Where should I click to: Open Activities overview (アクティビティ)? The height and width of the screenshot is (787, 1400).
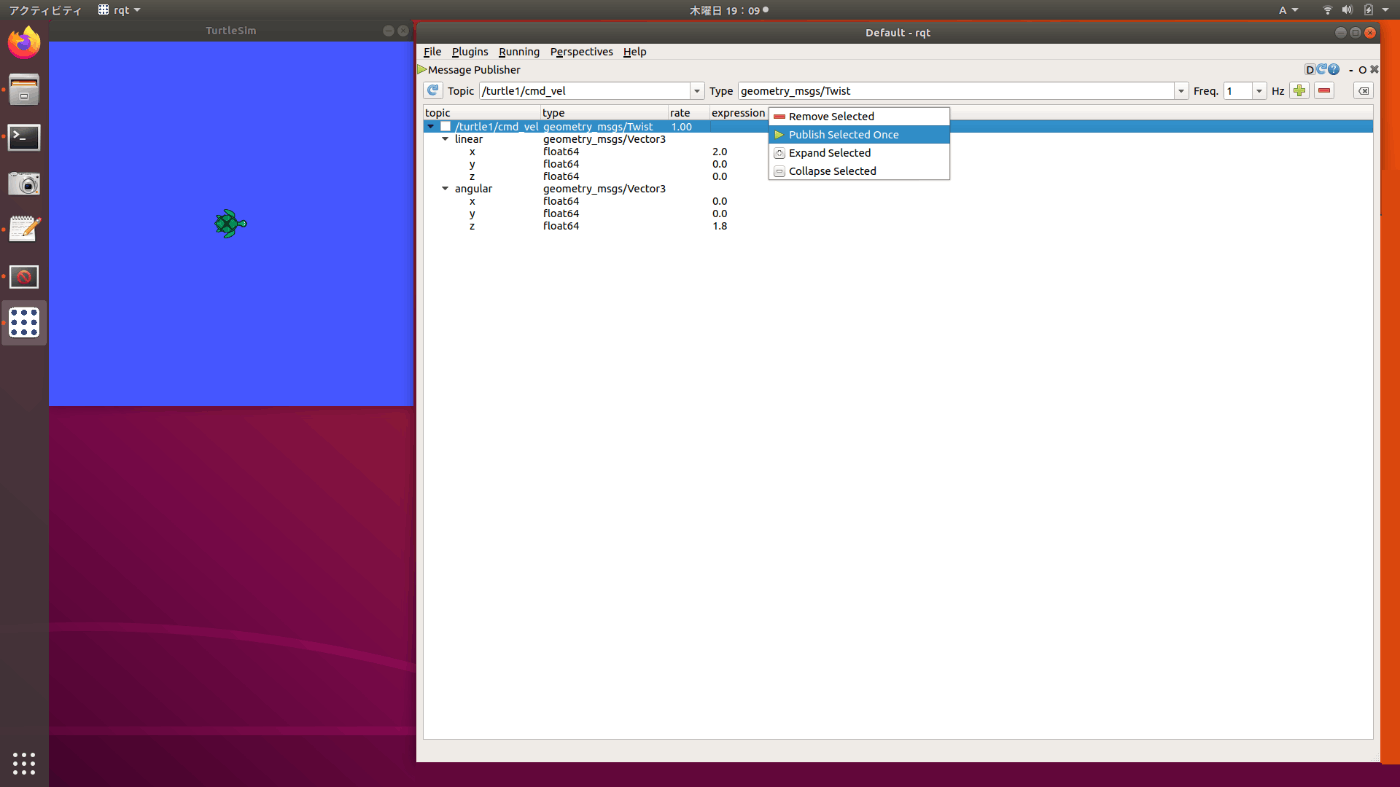[x=46, y=10]
